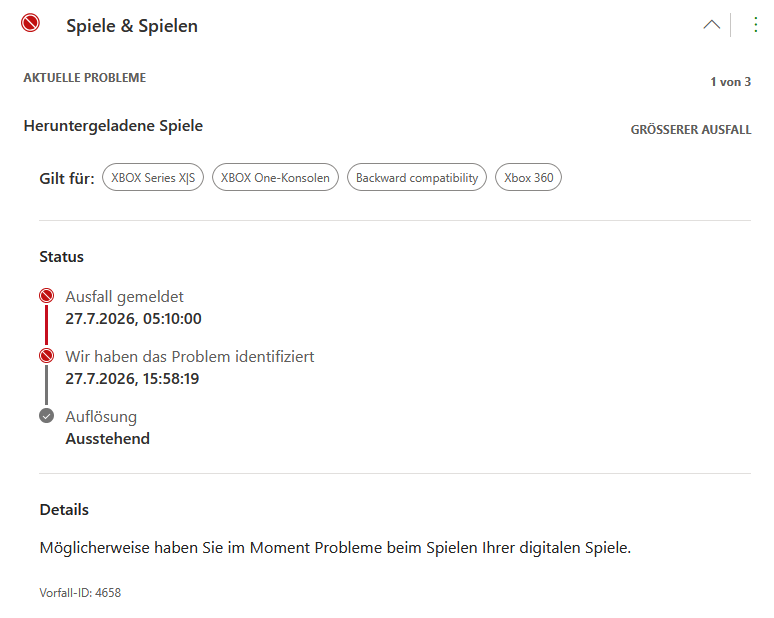This screenshot has height=618, width=774.
Task: Click the grey Auflösung checkmark icon
Action: (x=46, y=416)
